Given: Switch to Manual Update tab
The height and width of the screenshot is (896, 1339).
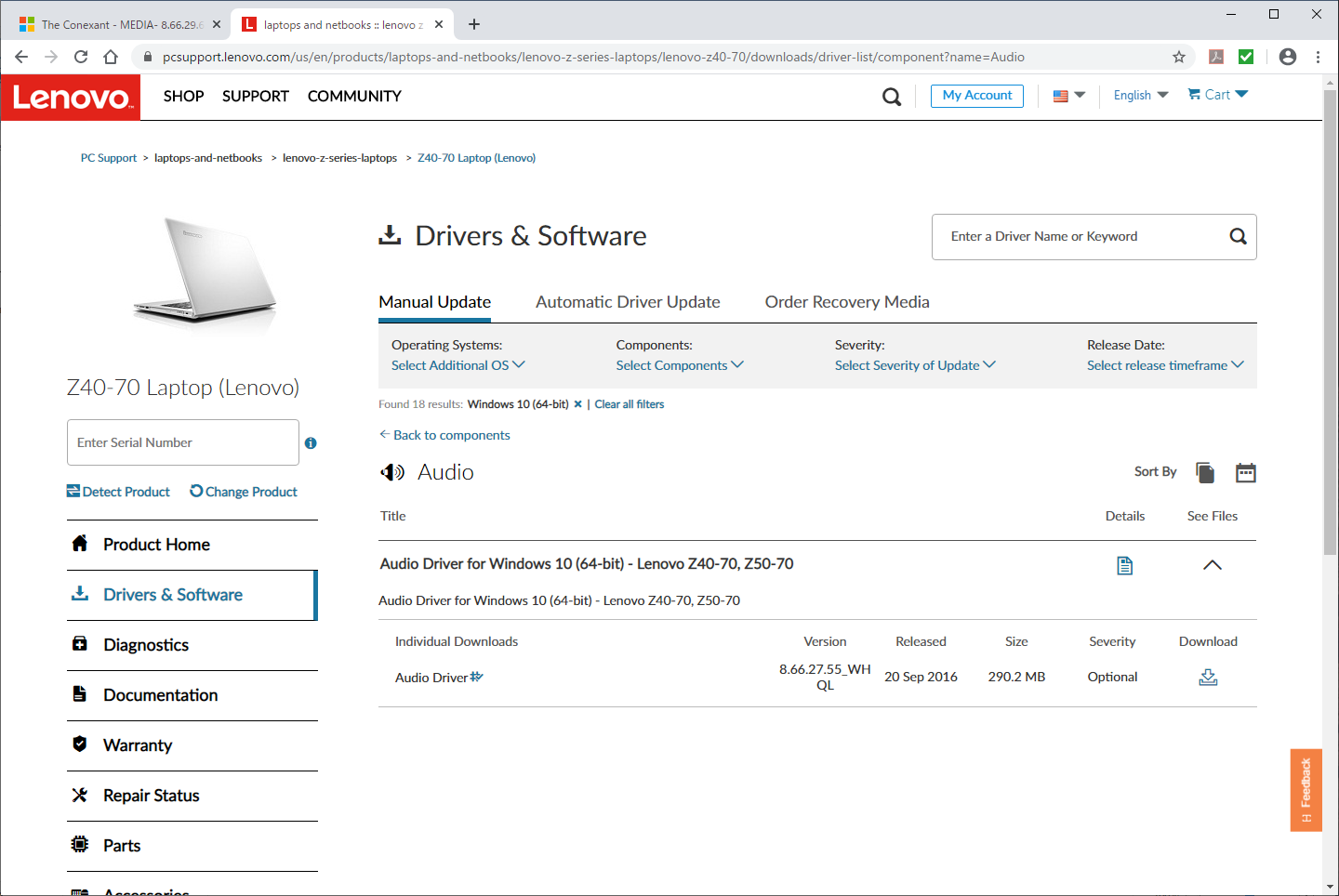Looking at the screenshot, I should click(x=434, y=302).
